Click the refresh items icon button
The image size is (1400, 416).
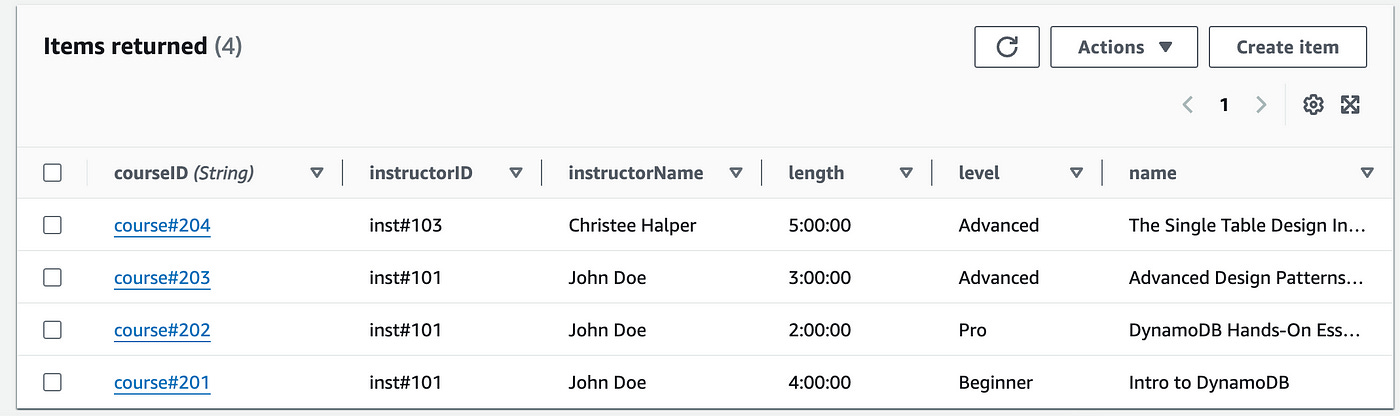1007,47
